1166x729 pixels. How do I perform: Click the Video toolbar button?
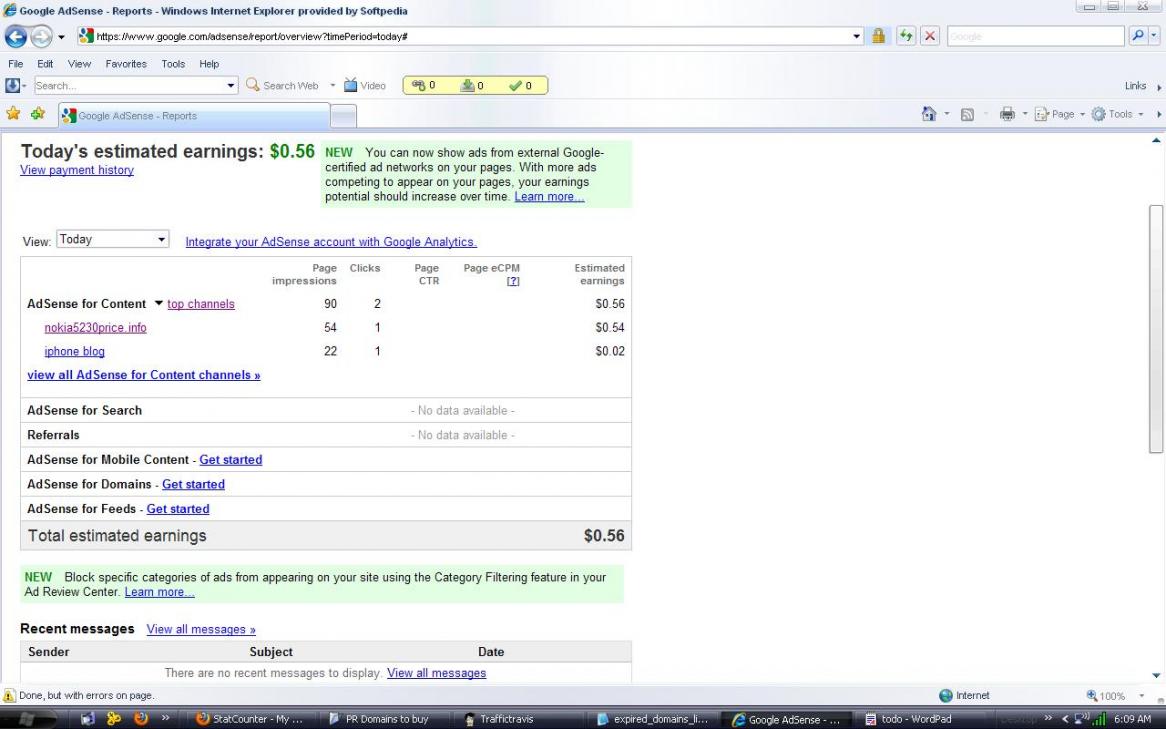pyautogui.click(x=364, y=86)
